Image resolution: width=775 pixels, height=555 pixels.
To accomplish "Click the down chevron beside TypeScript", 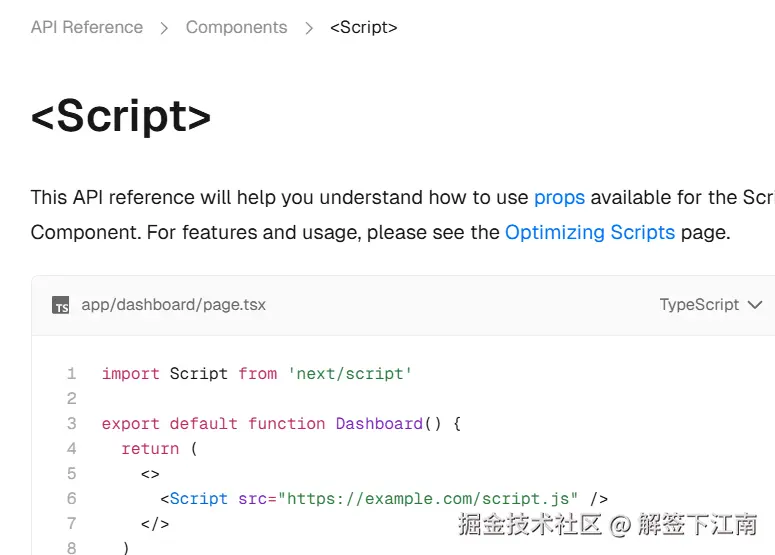I will click(x=755, y=304).
